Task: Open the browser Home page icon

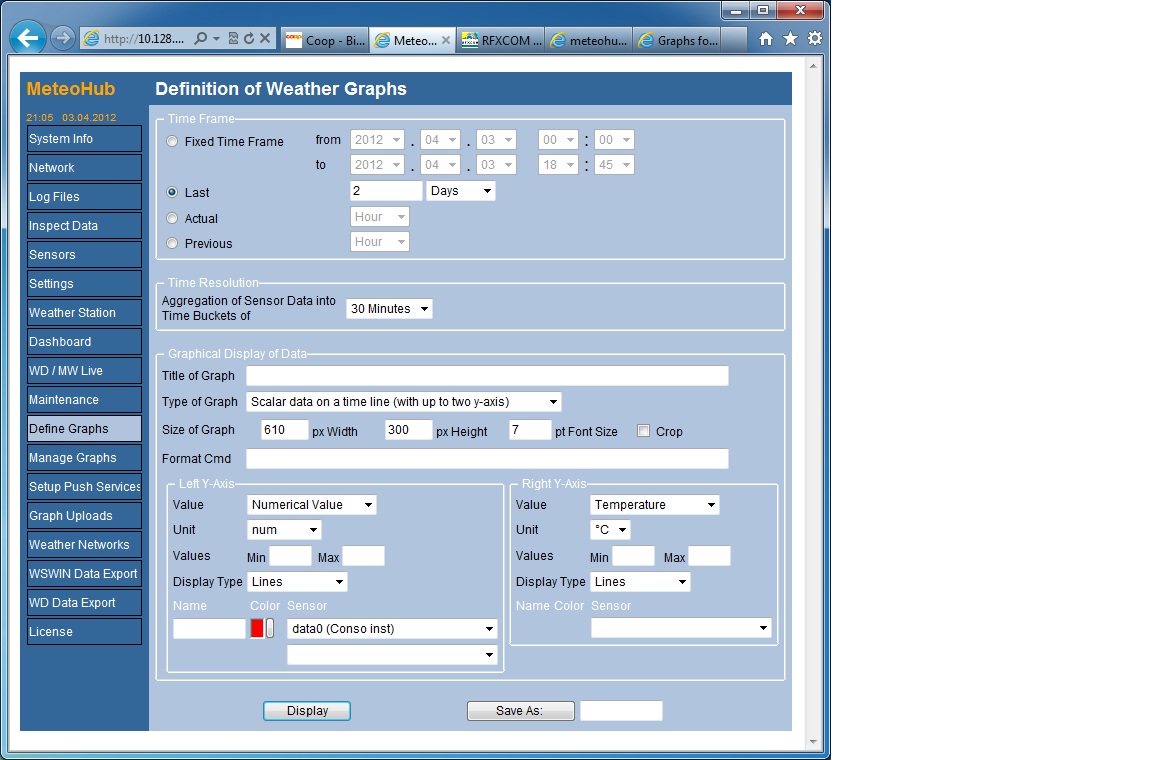Action: point(766,39)
